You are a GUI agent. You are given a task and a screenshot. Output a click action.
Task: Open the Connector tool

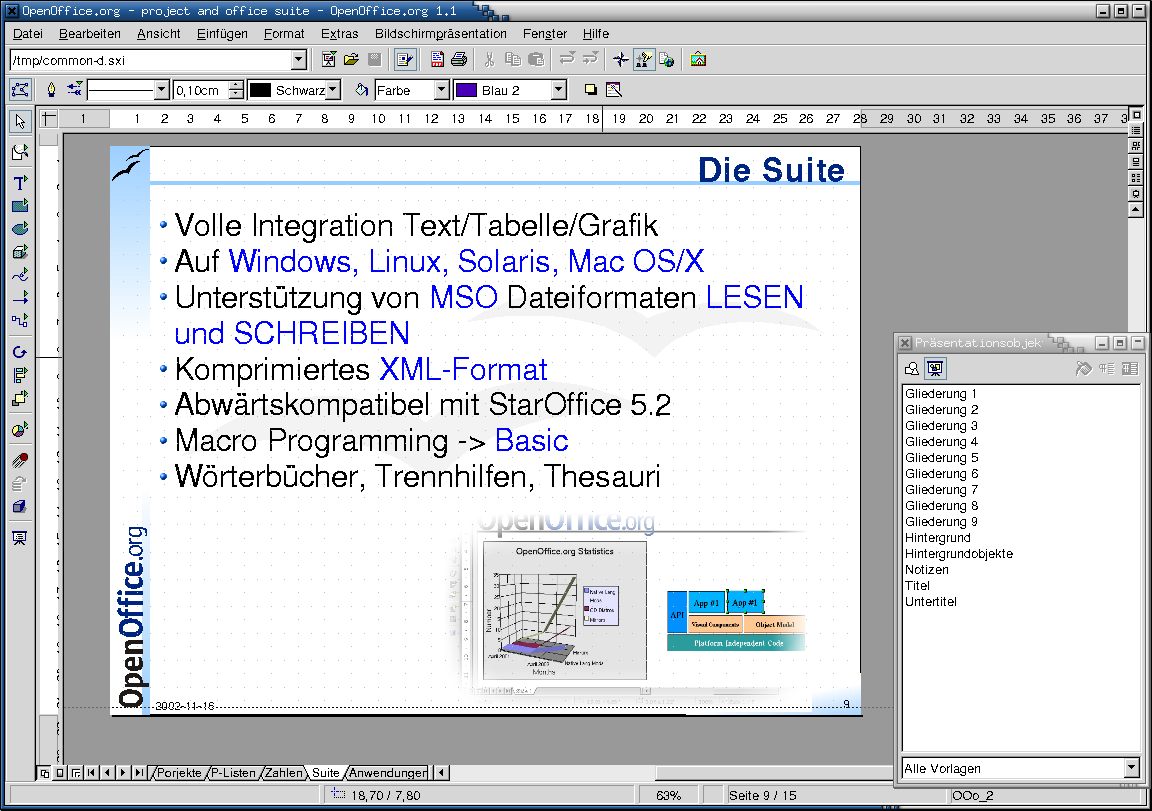pos(19,321)
